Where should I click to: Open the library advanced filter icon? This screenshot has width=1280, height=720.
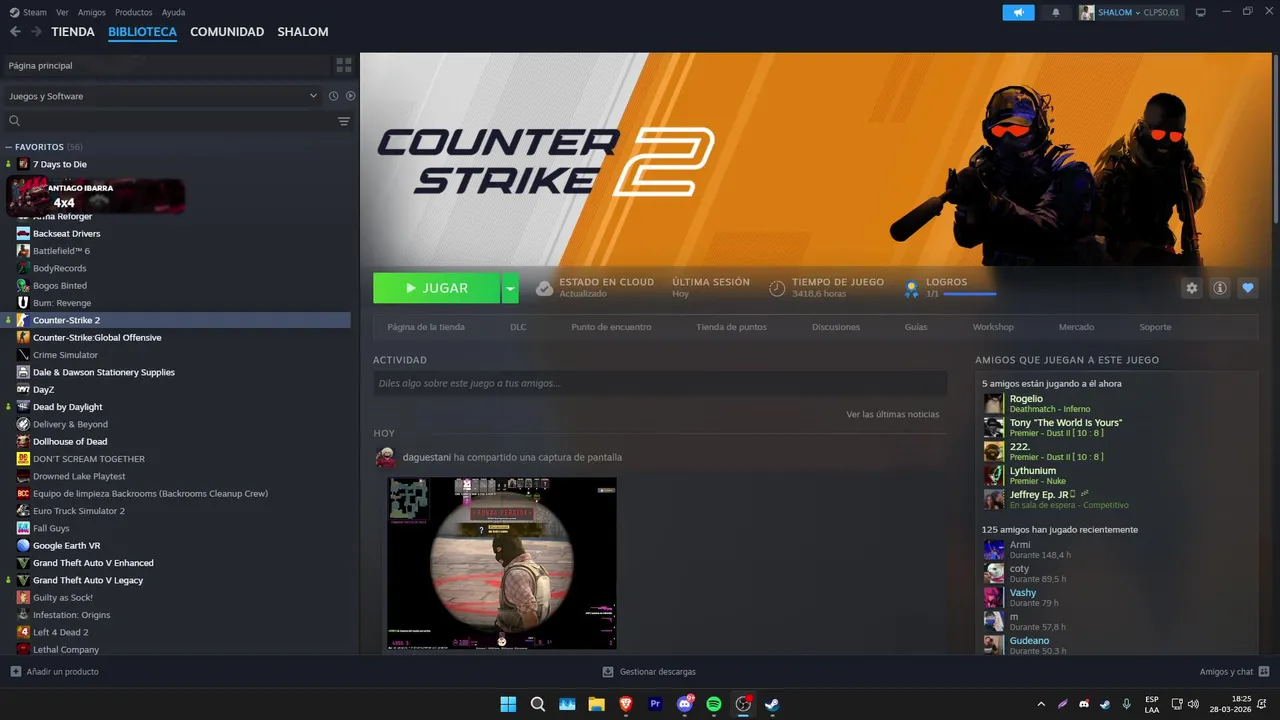(x=344, y=121)
